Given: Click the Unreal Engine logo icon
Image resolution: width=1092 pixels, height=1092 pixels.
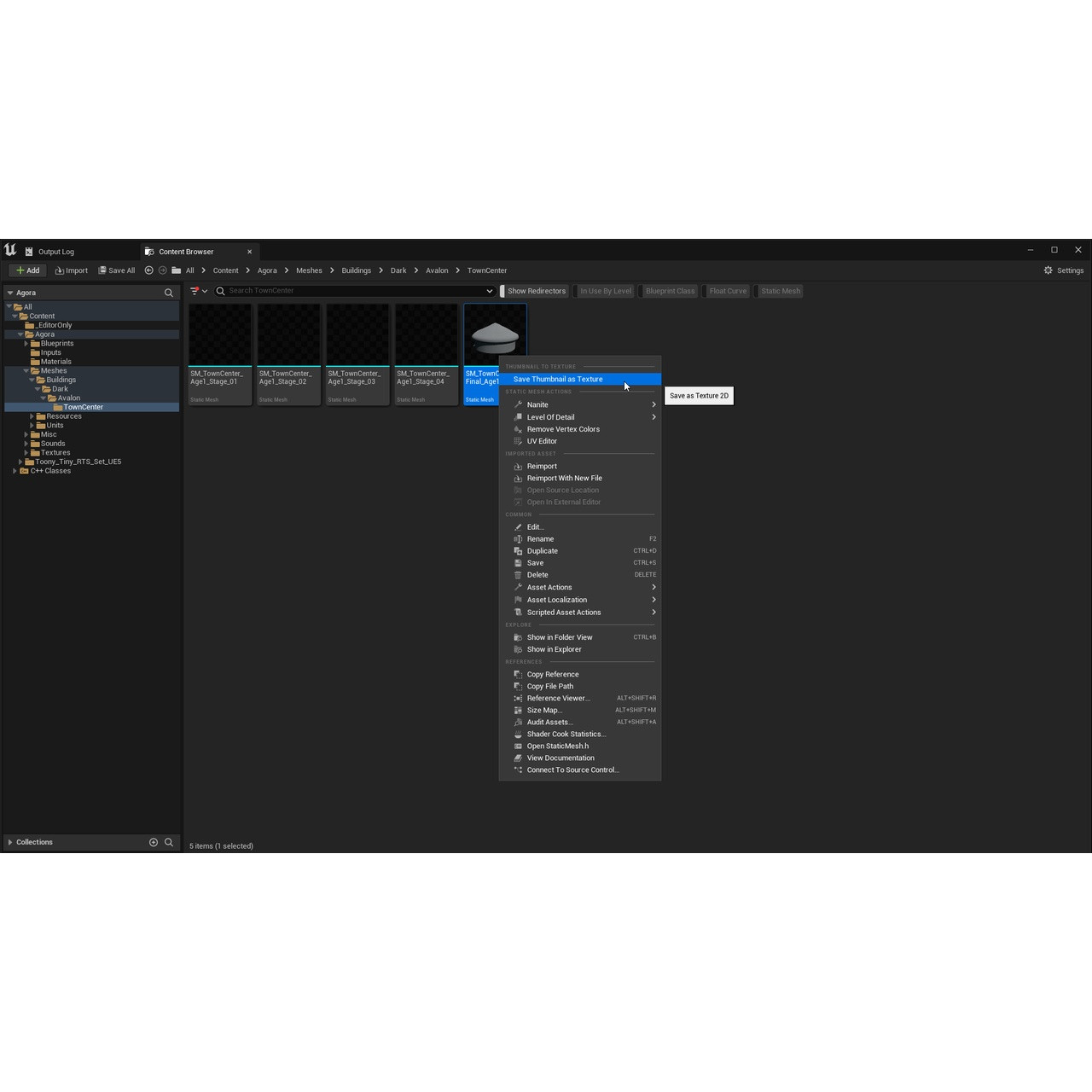Looking at the screenshot, I should coord(10,250).
